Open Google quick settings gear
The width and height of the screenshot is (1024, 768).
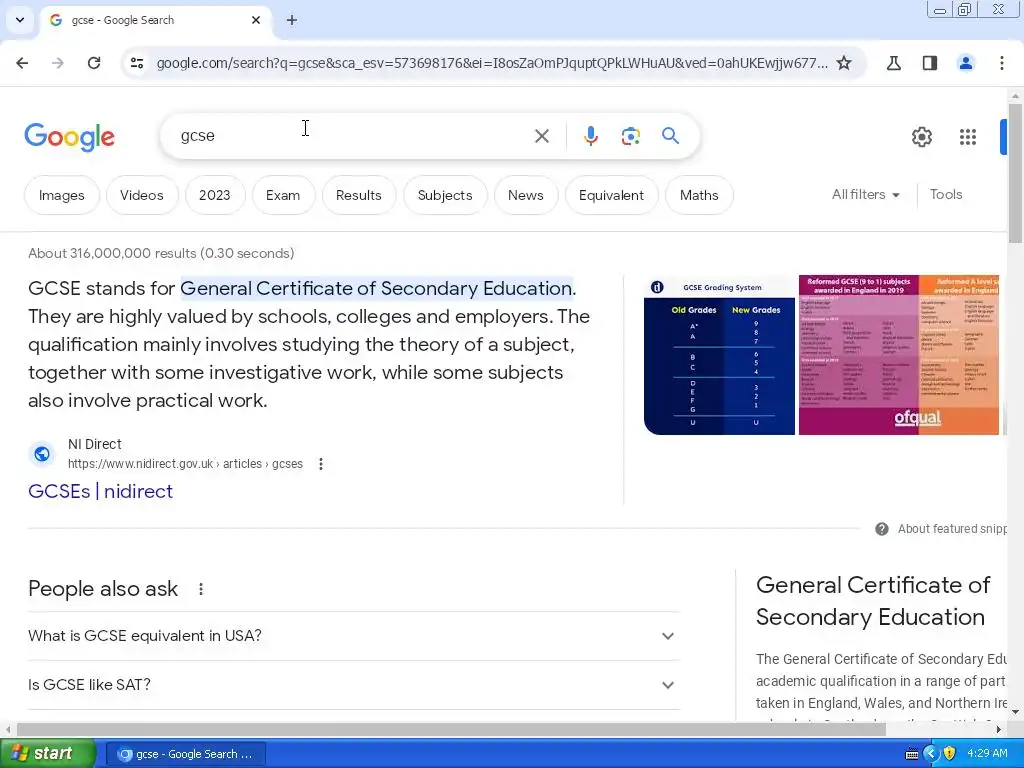[921, 136]
